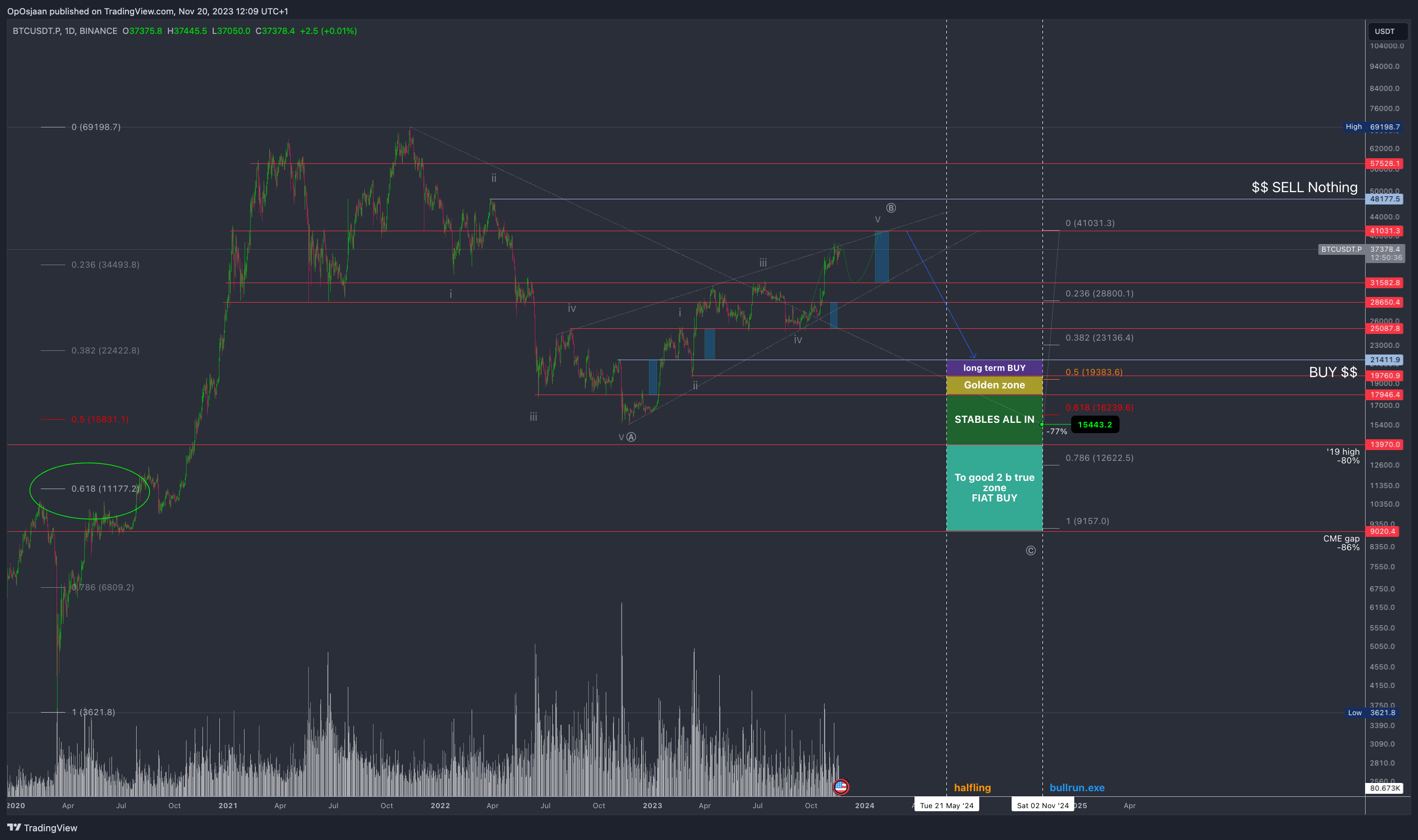Click the red 28650.4 price label
1418x840 pixels.
coord(1385,302)
